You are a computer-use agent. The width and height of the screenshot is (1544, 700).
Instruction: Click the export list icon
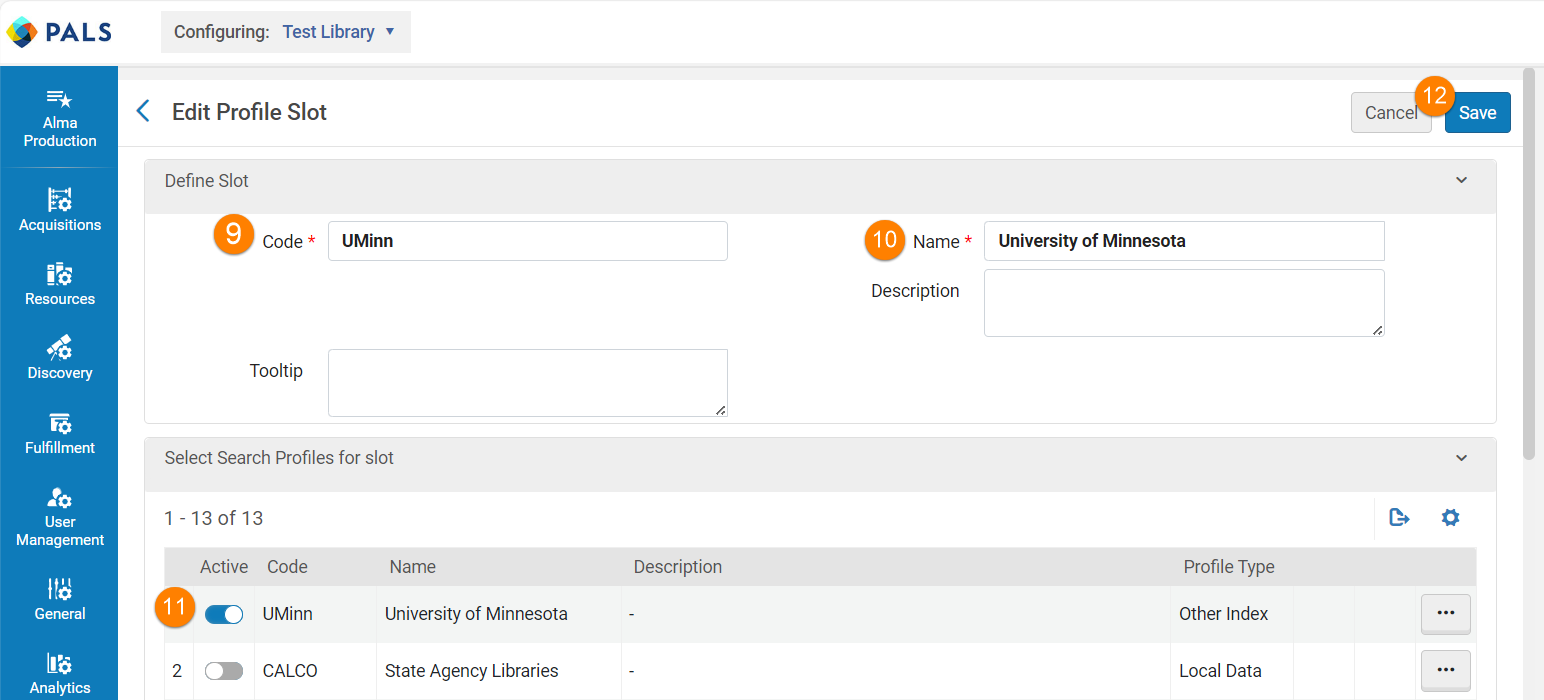coord(1399,518)
